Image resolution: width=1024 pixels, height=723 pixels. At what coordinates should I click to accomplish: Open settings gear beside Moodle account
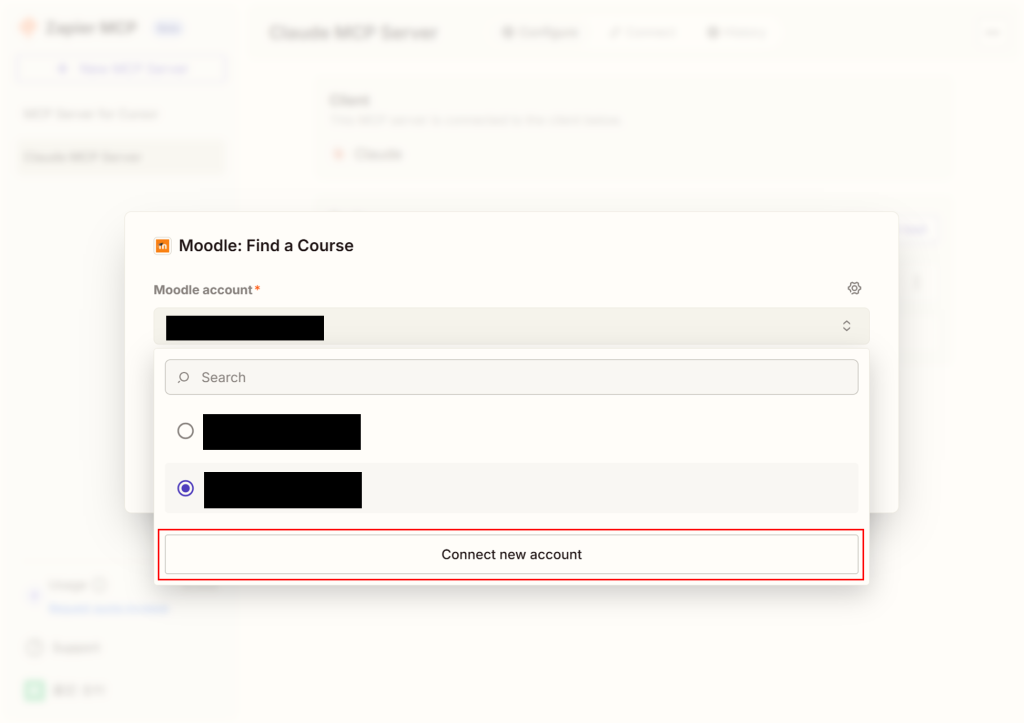pyautogui.click(x=854, y=288)
